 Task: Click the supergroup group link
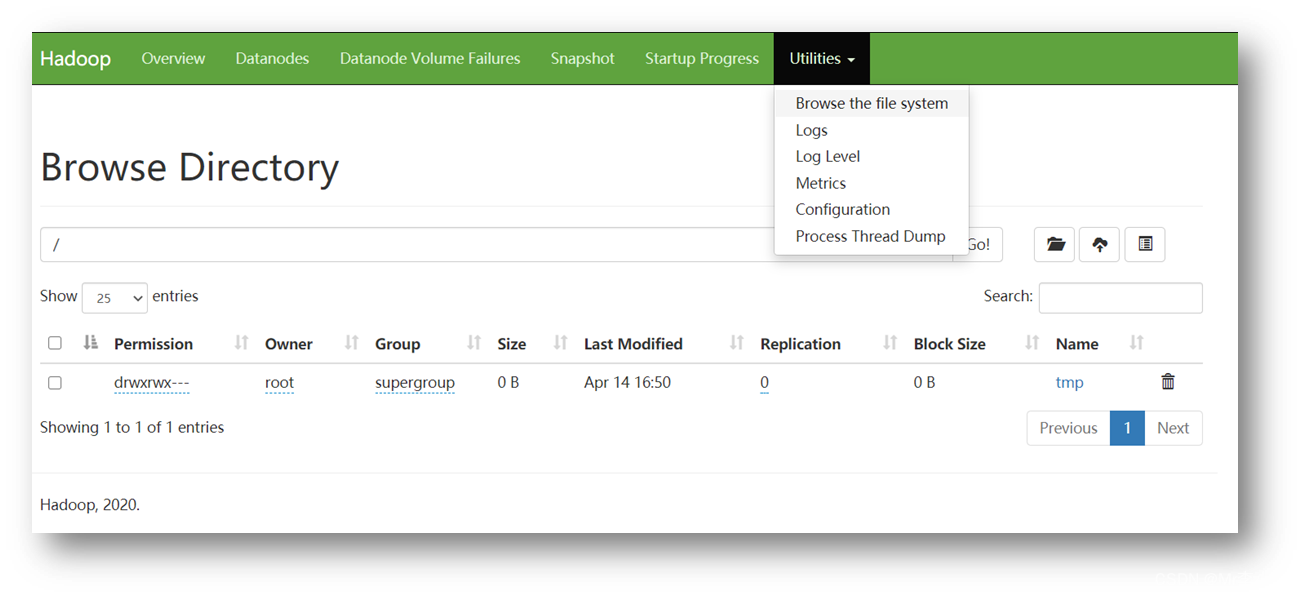[x=415, y=383]
